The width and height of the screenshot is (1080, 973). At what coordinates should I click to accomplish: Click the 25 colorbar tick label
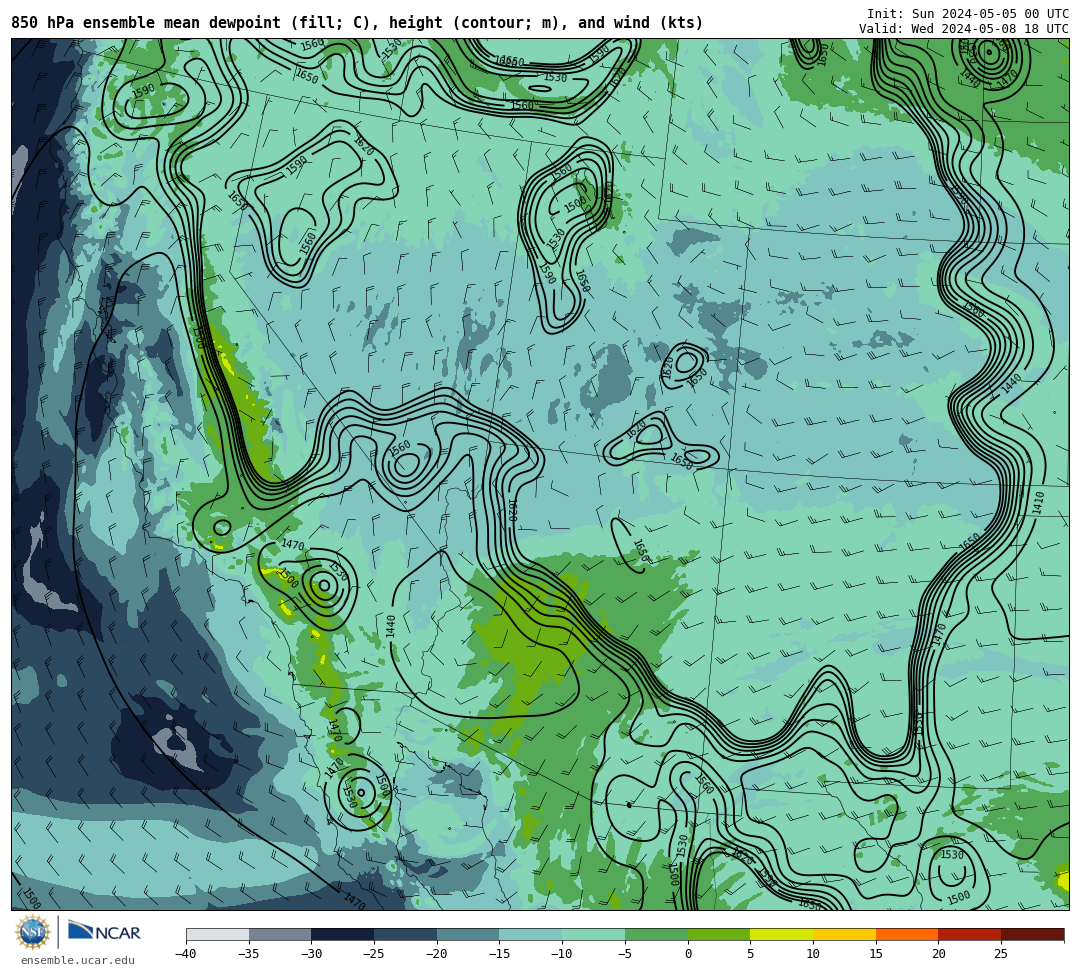1001,954
